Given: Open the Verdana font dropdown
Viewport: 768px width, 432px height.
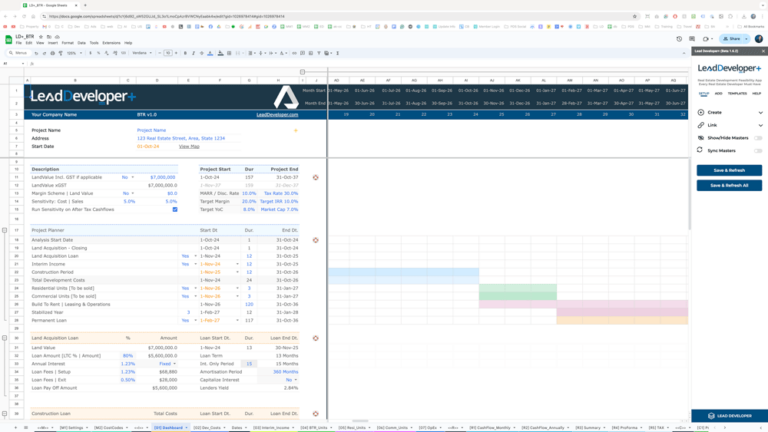Looking at the screenshot, I should tap(141, 52).
